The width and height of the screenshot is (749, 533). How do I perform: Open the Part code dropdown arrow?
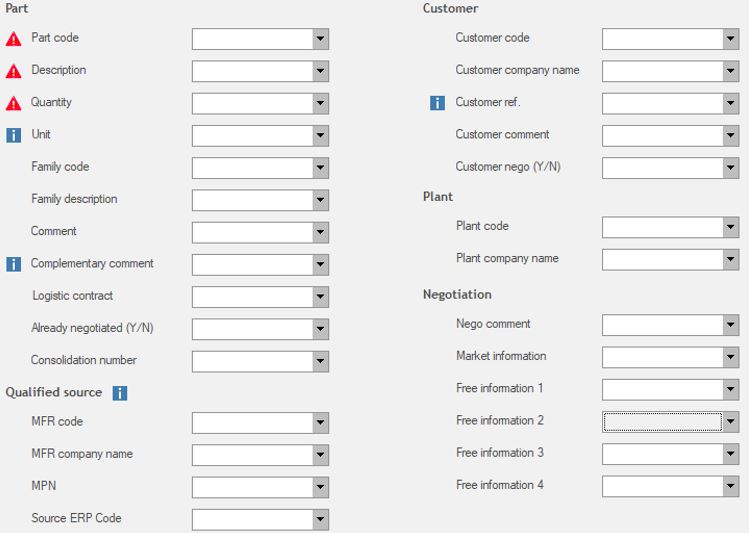click(320, 39)
